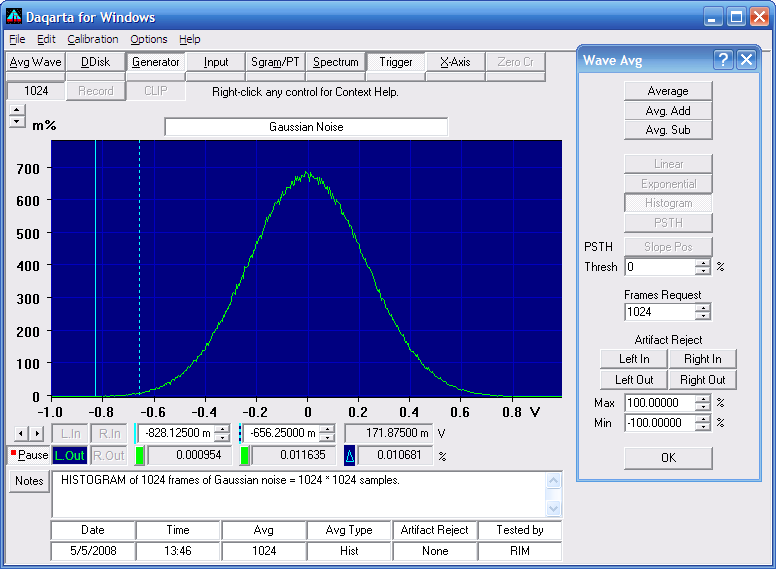This screenshot has width=776, height=569.
Task: Toggle the Pause button
Action: (29, 455)
